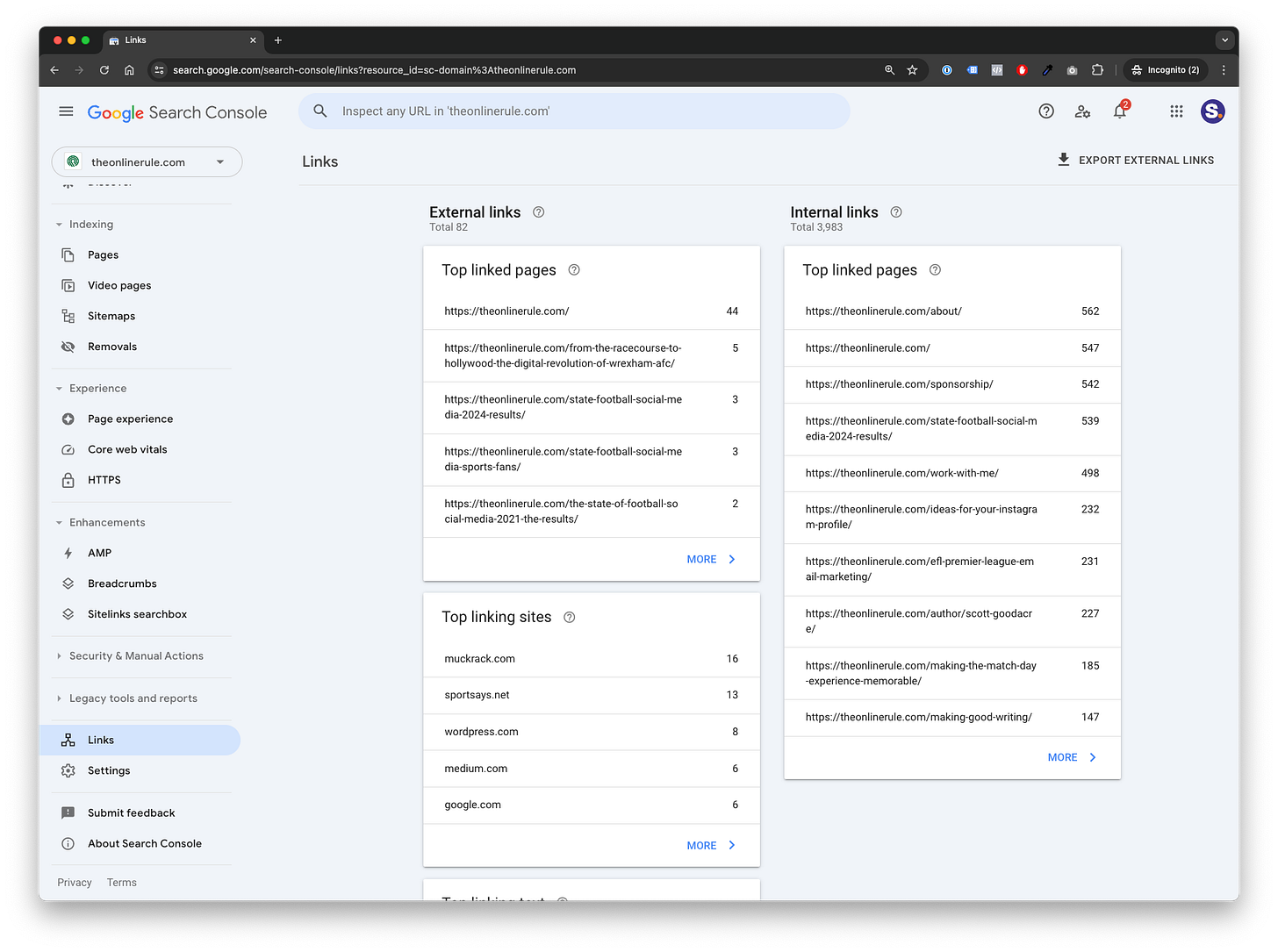
Task: Collapse the Experience section
Action: (60, 389)
